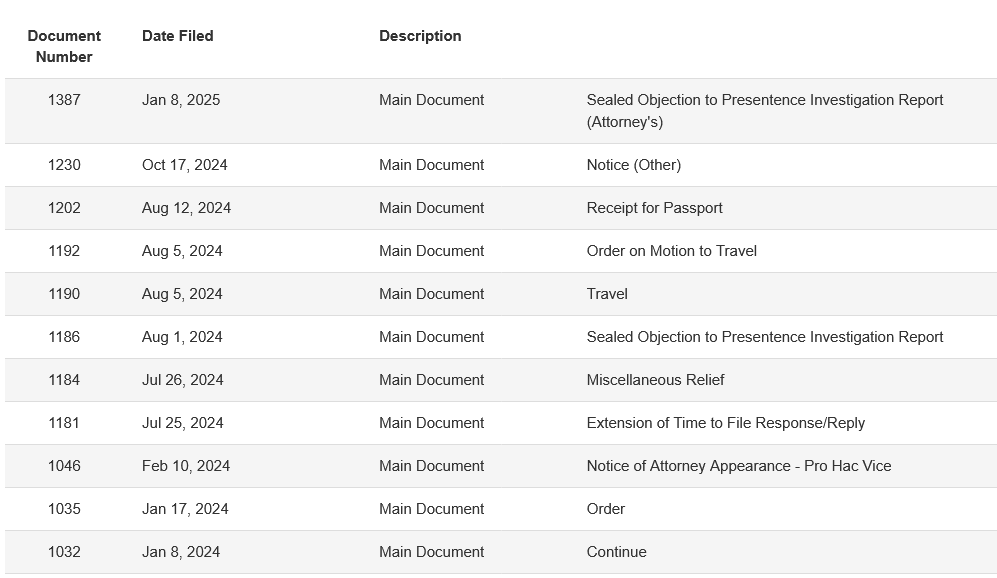Open document number 1387

(x=64, y=100)
